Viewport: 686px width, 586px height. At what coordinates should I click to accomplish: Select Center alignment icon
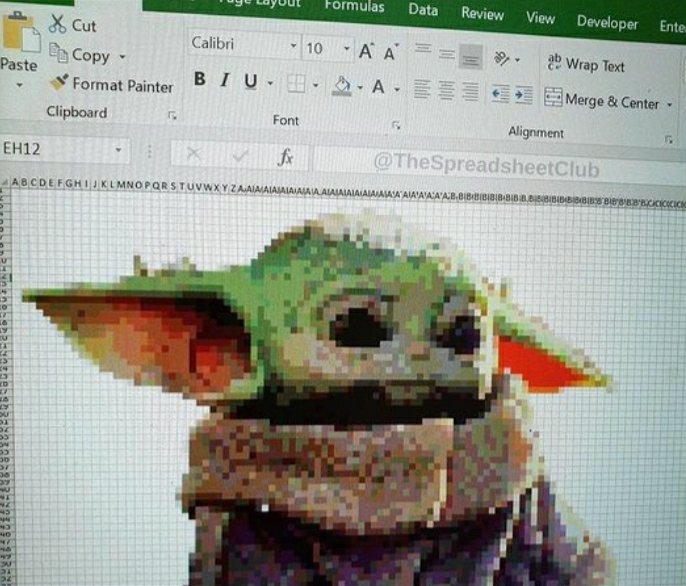pos(446,90)
